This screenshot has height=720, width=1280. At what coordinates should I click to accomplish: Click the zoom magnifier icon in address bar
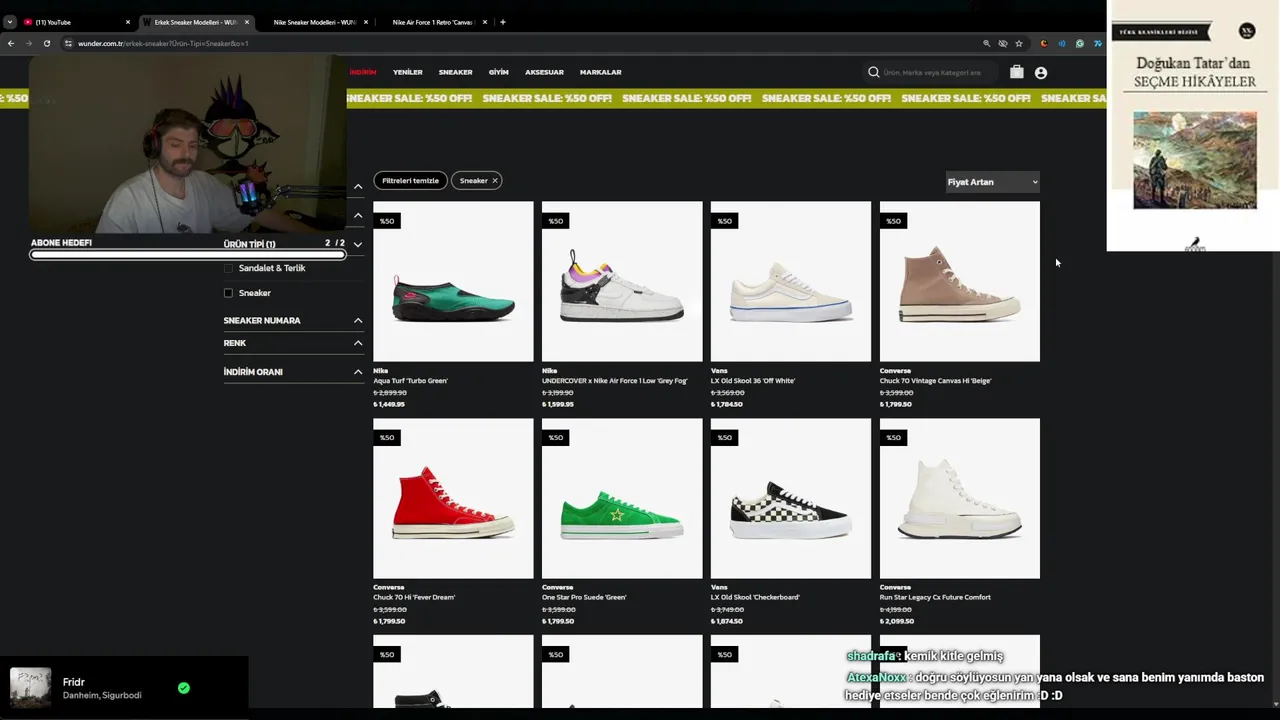point(986,43)
